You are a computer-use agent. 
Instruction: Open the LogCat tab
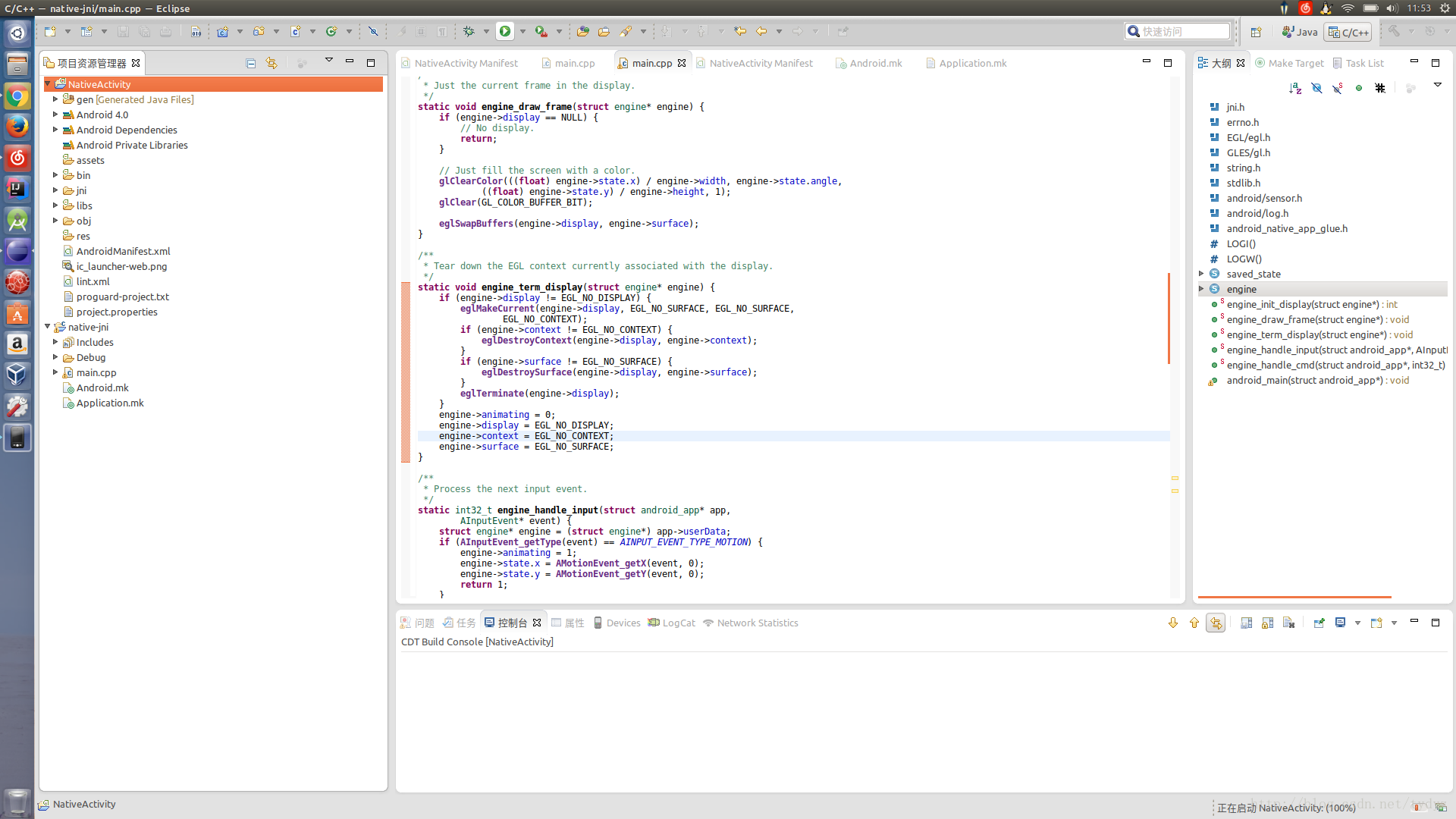pyautogui.click(x=671, y=623)
